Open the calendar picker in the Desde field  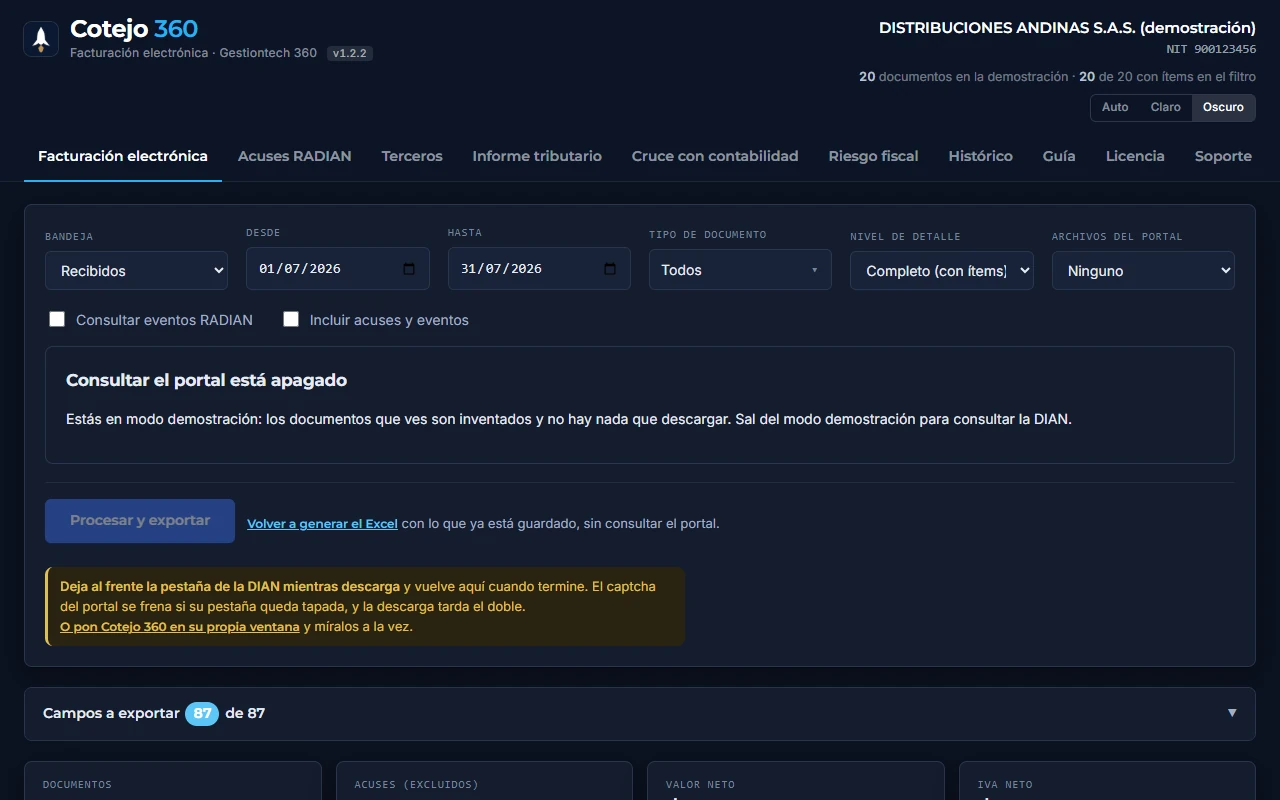coord(409,269)
